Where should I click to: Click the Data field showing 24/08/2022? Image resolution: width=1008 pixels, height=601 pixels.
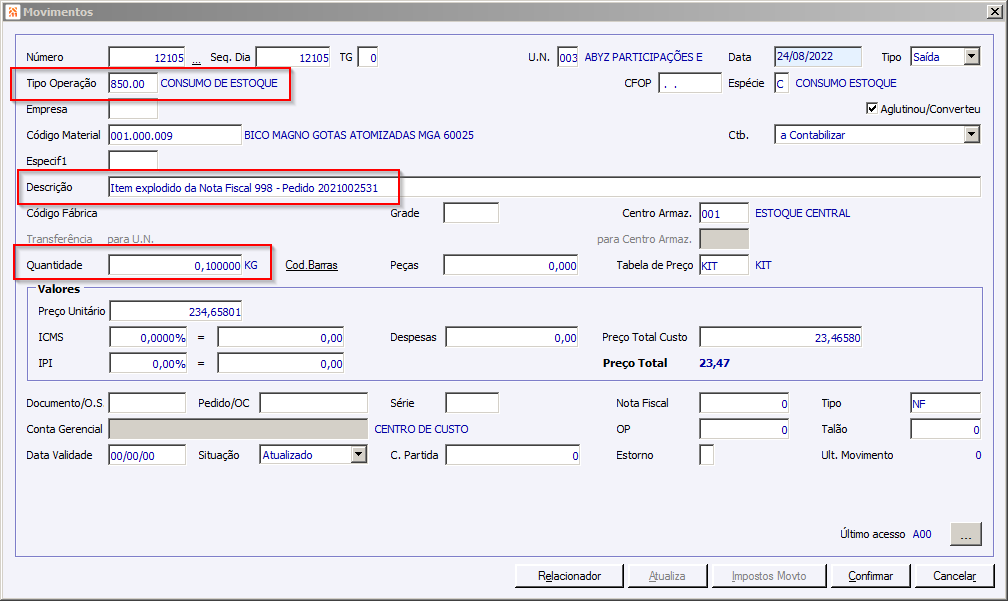(x=818, y=57)
